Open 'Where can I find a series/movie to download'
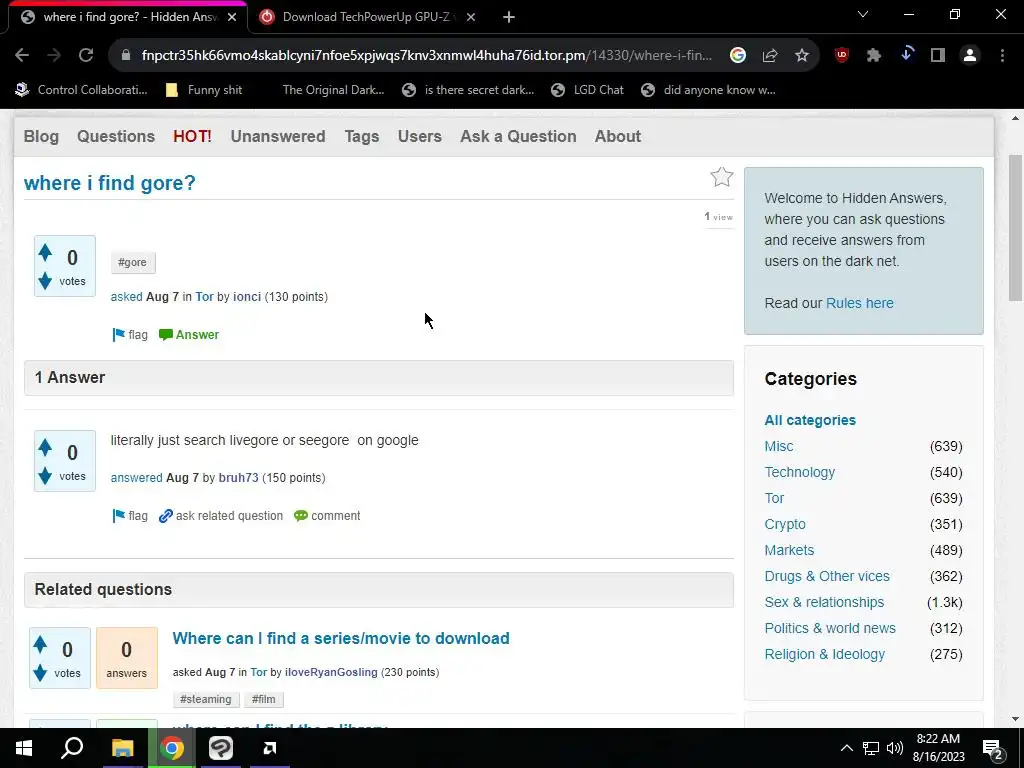Viewport: 1024px width, 768px height. pyautogui.click(x=341, y=638)
